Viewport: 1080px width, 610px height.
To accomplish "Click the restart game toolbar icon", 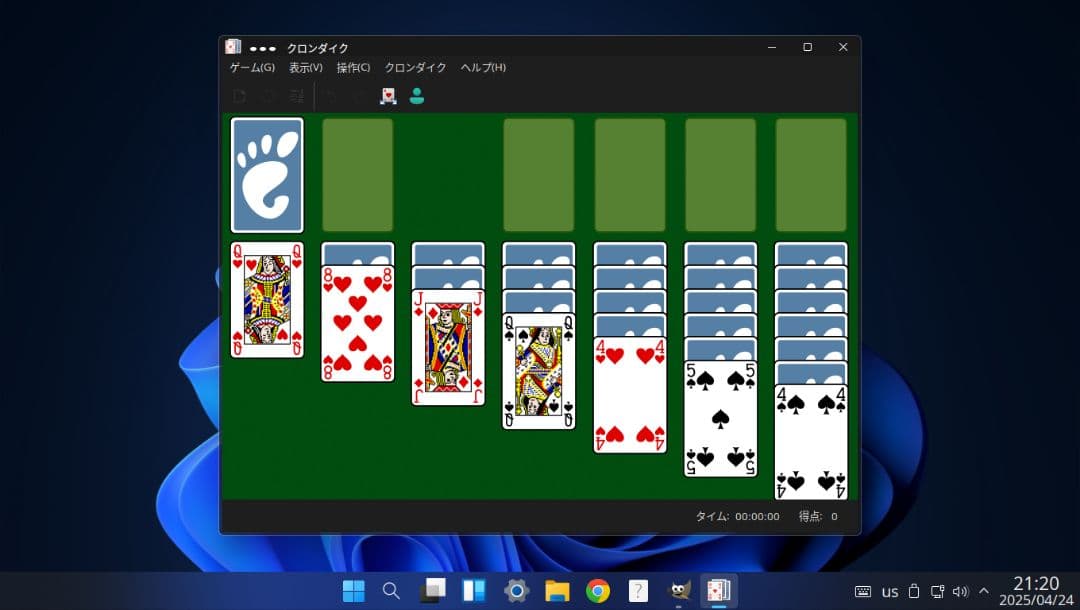I will 268,95.
